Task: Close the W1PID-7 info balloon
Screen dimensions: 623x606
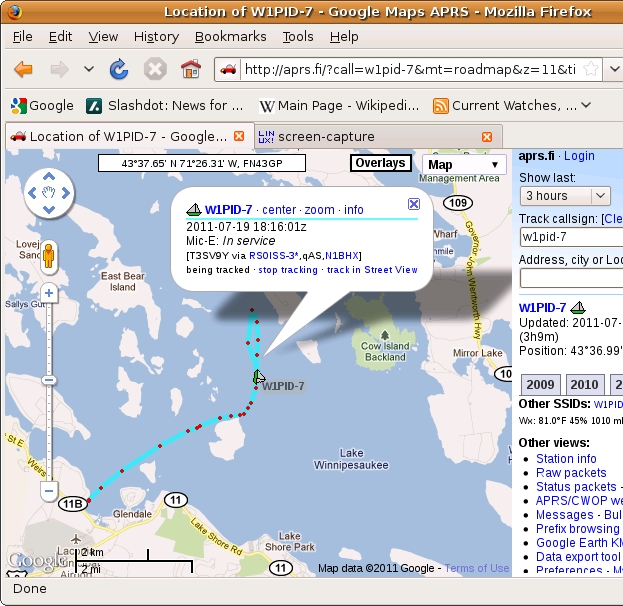Action: [414, 204]
